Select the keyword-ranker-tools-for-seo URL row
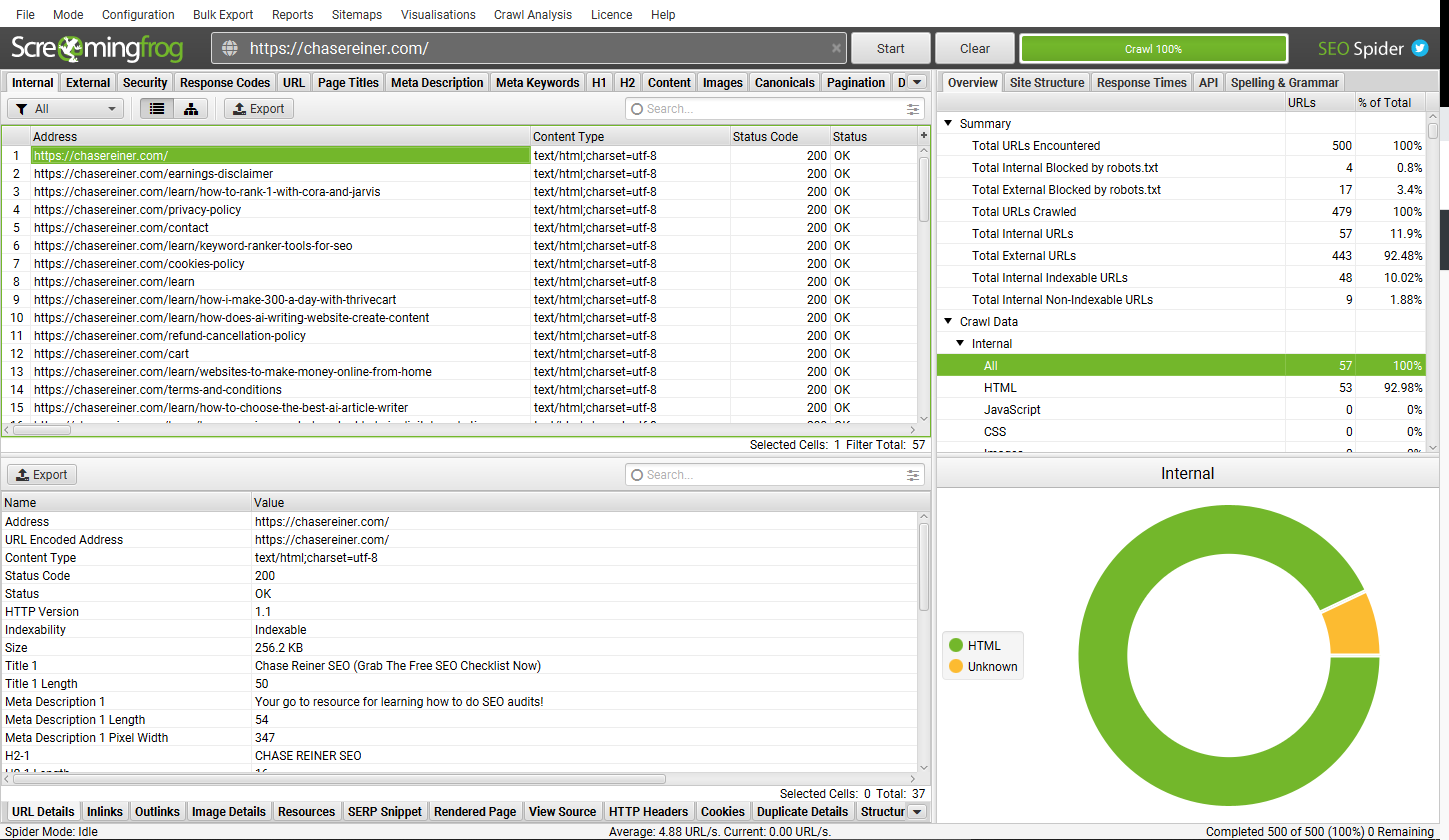This screenshot has height=840, width=1449. (x=466, y=246)
